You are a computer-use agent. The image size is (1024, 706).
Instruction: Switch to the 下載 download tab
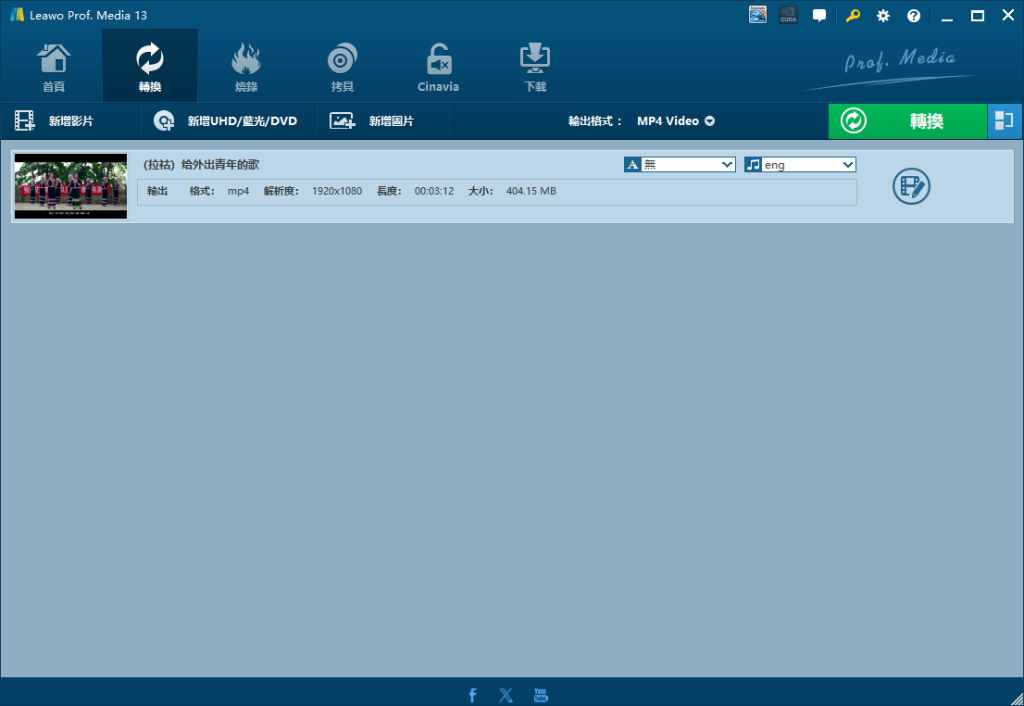click(535, 67)
